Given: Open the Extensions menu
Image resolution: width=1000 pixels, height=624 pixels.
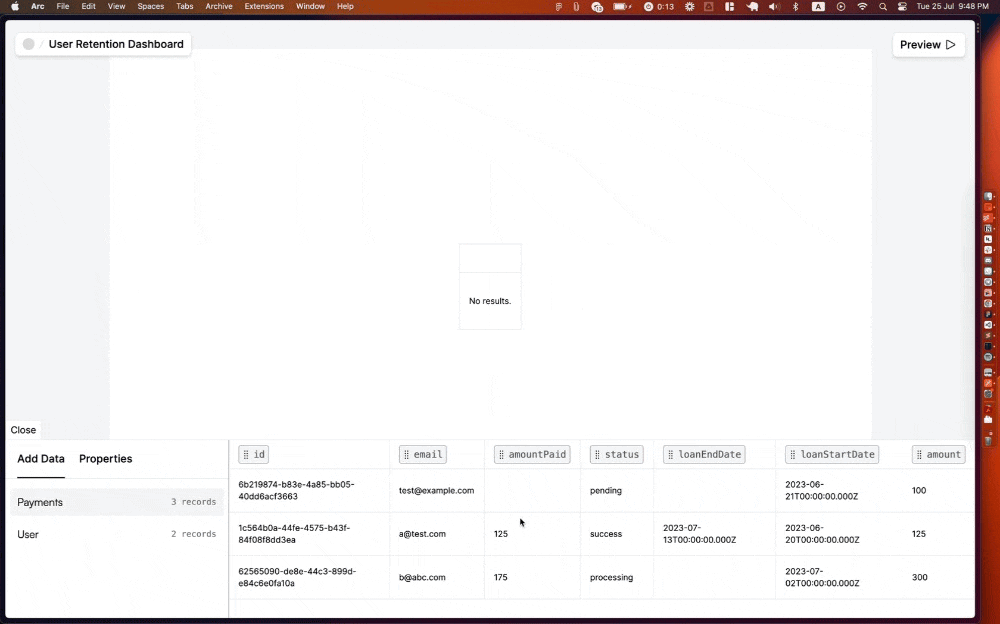Looking at the screenshot, I should [264, 6].
